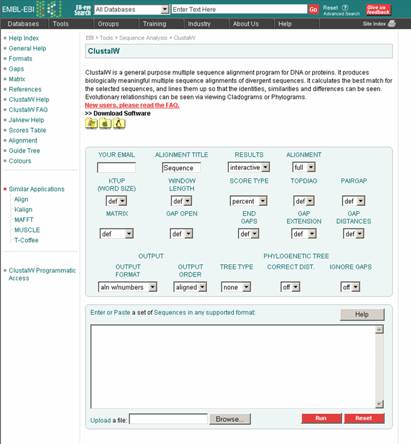Viewport: 411px width, 444px height.
Task: Open the Site Index printer icon
Action: click(x=392, y=24)
